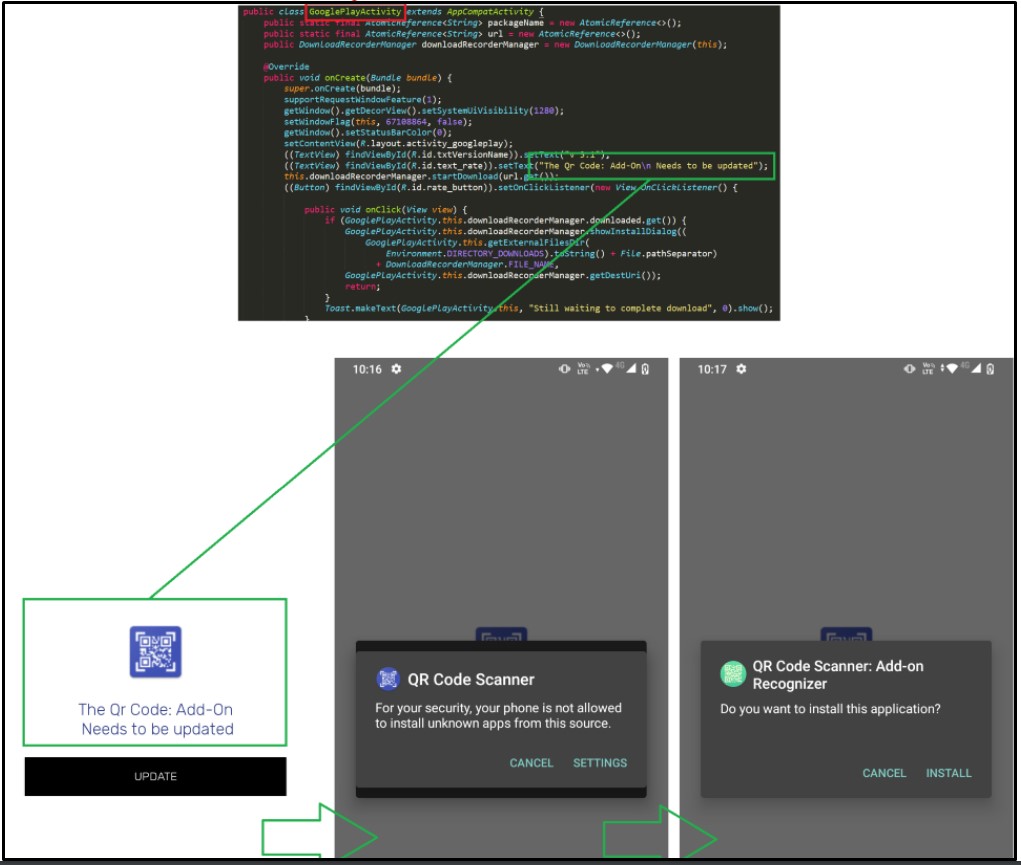Tap INSTALL in Add-on Recognizer dialog
The height and width of the screenshot is (865, 1021).
[948, 773]
